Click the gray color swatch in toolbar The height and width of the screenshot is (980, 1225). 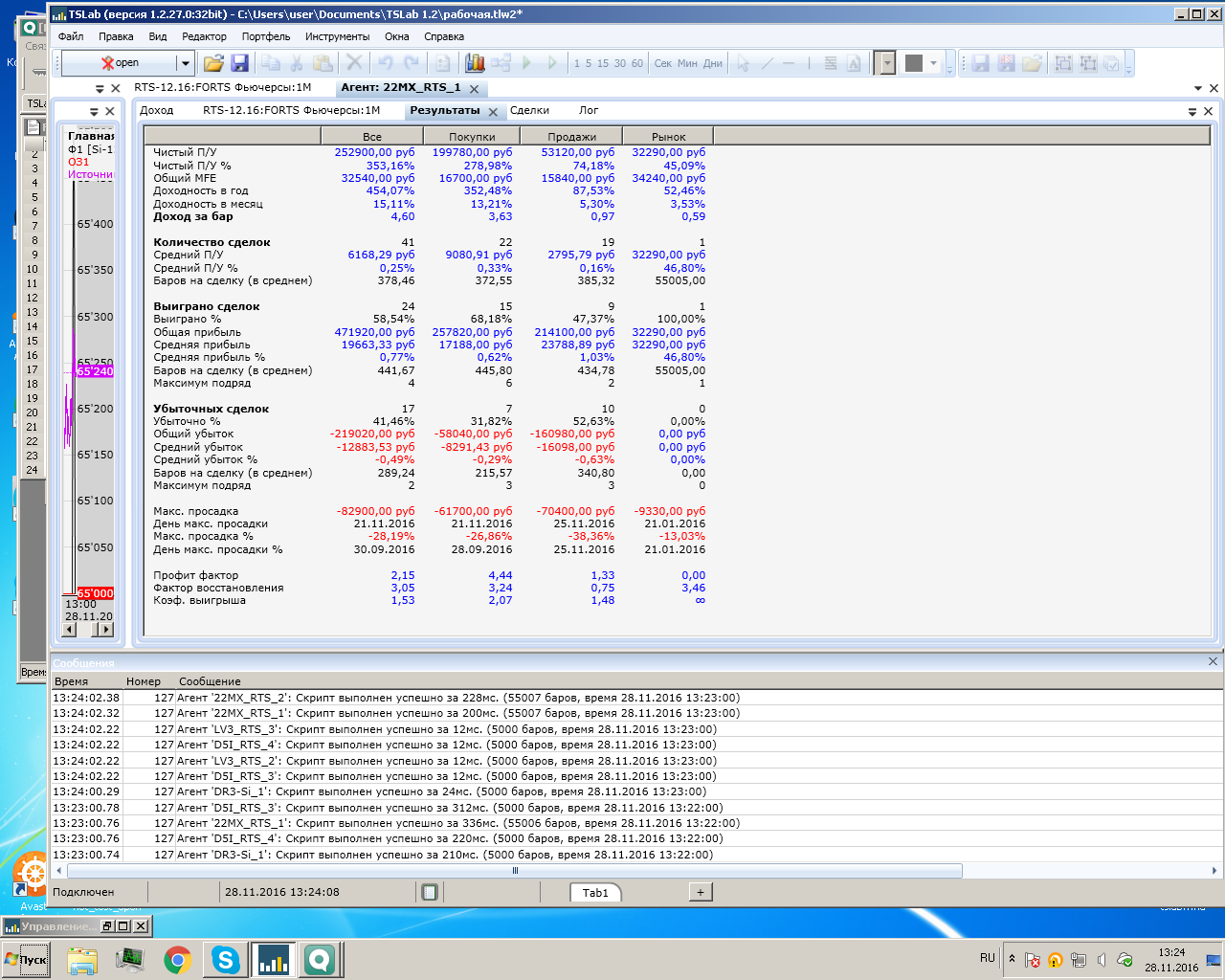point(914,63)
